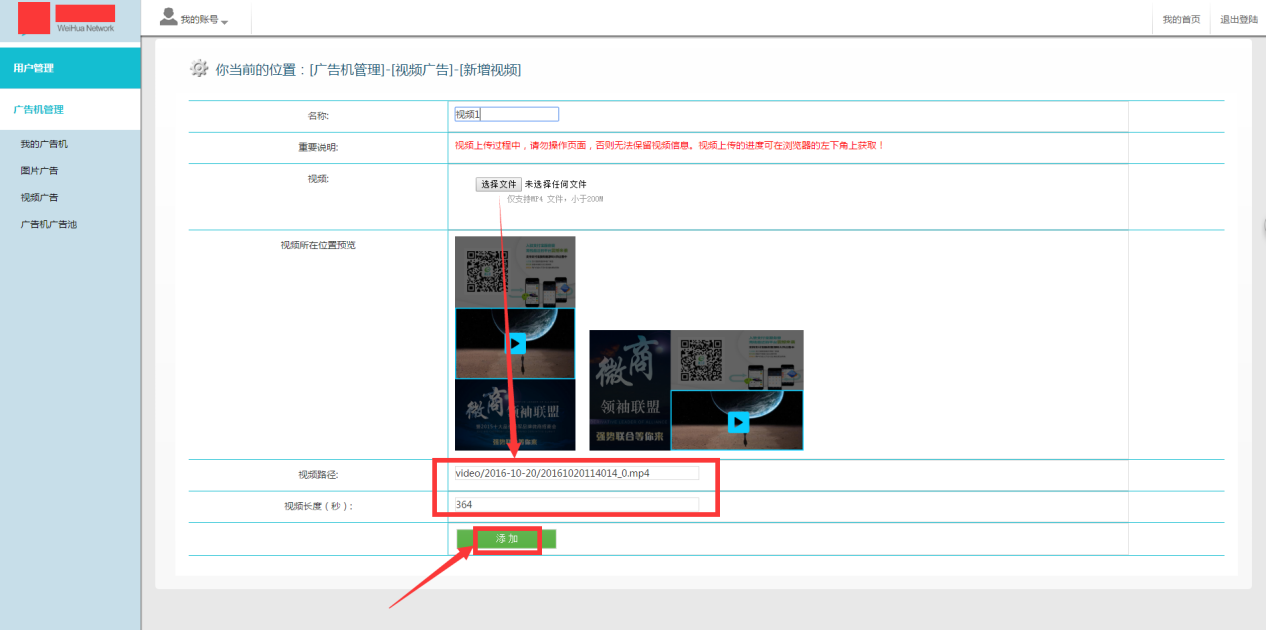Click the green 添加 button

tap(507, 539)
